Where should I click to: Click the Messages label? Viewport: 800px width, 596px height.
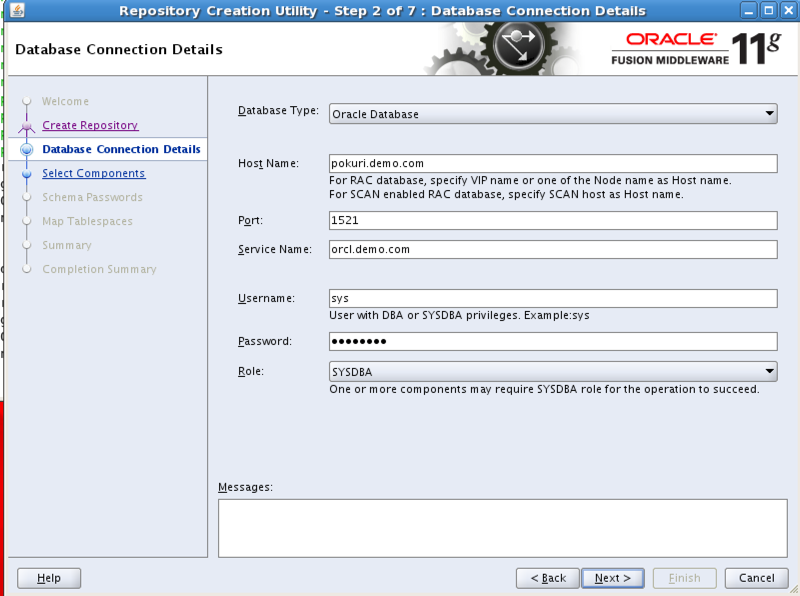(245, 487)
